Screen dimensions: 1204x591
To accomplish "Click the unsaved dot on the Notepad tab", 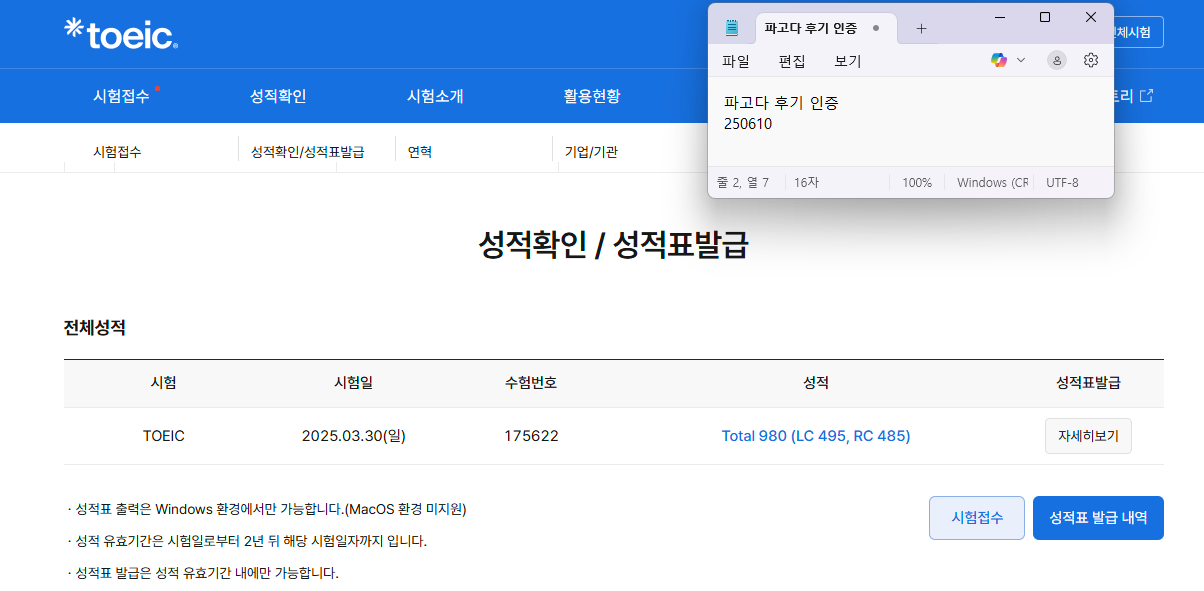I will (876, 28).
